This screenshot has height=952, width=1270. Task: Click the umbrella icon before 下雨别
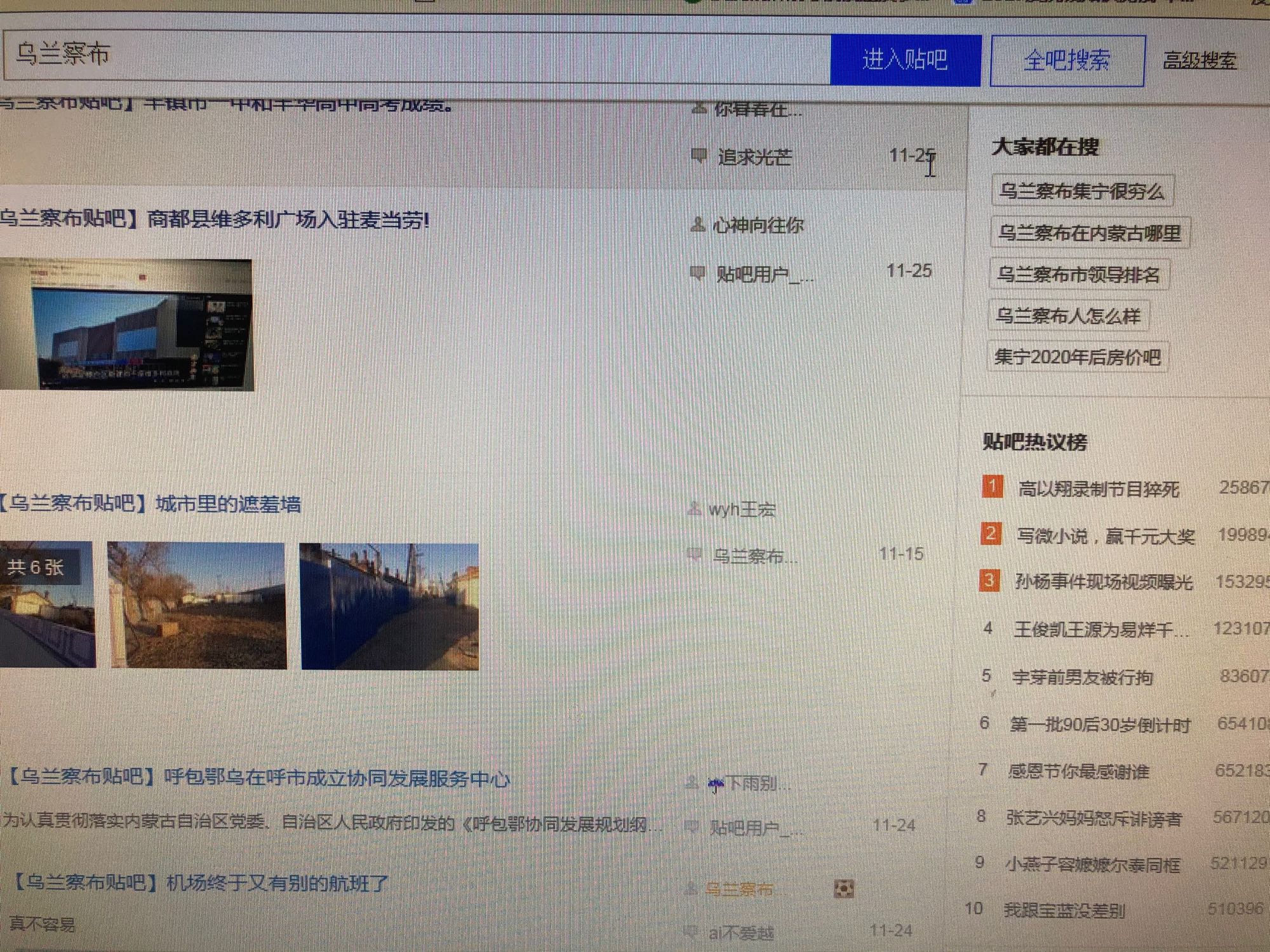tap(716, 784)
